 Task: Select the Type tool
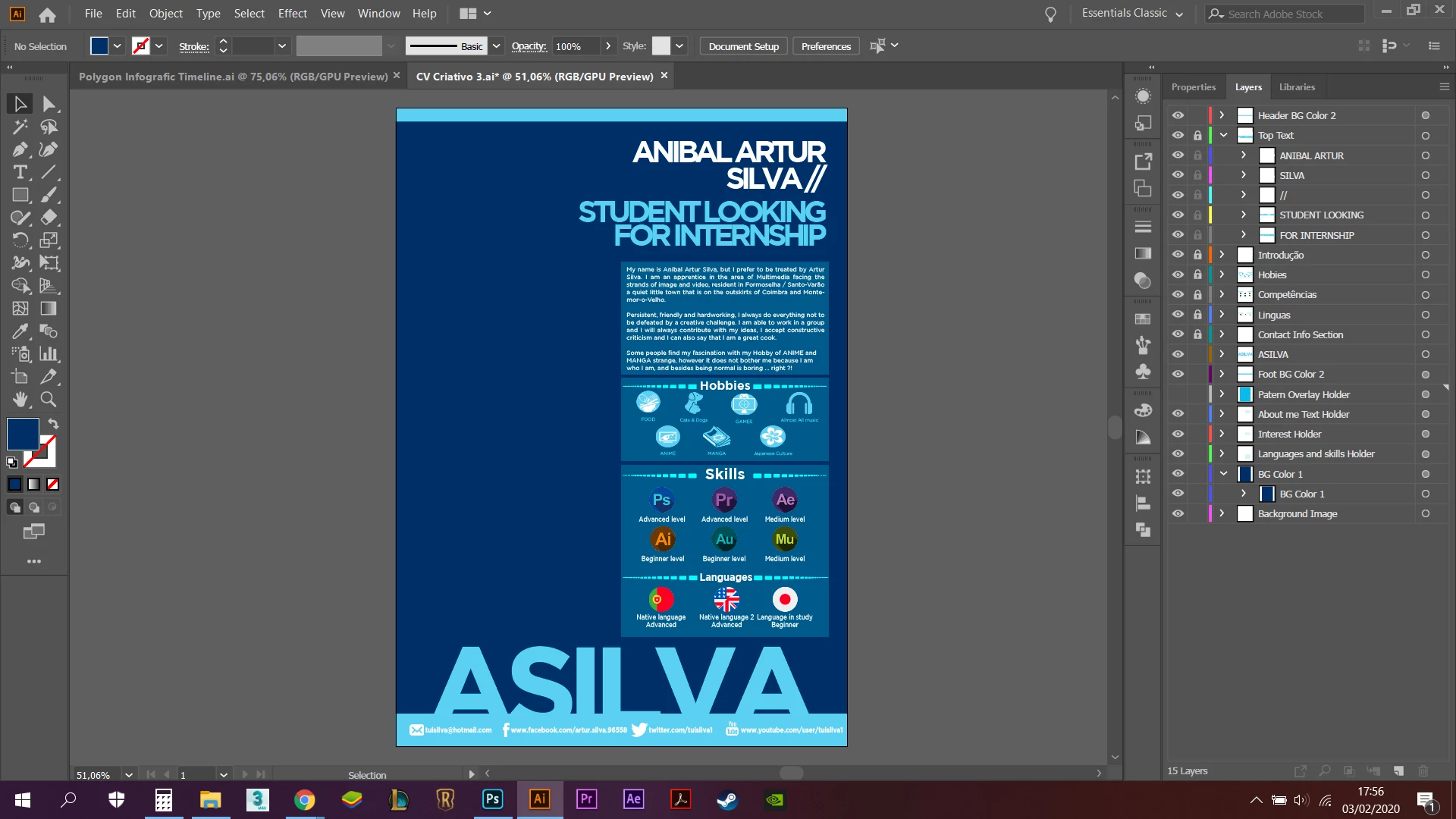pos(20,172)
